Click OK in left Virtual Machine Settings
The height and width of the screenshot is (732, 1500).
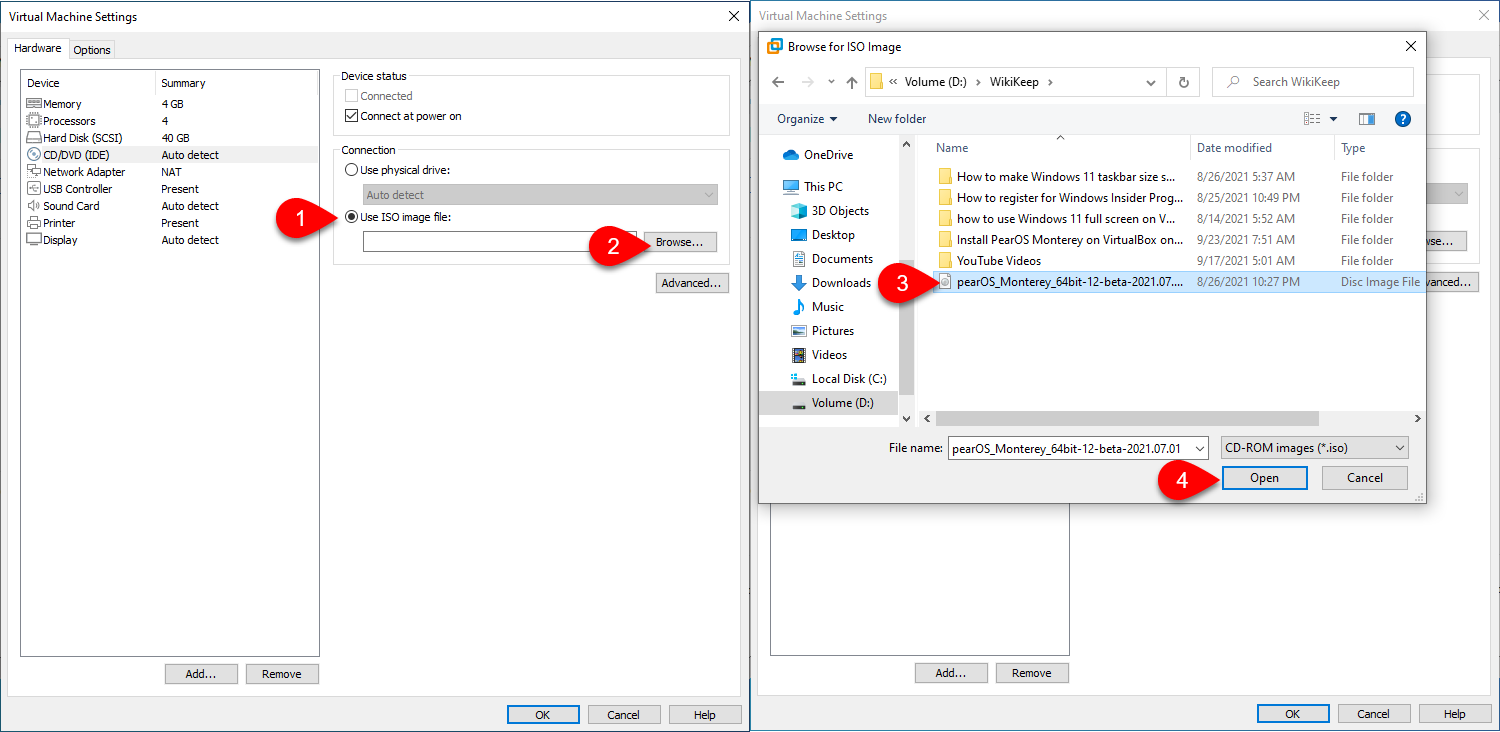pyautogui.click(x=543, y=714)
